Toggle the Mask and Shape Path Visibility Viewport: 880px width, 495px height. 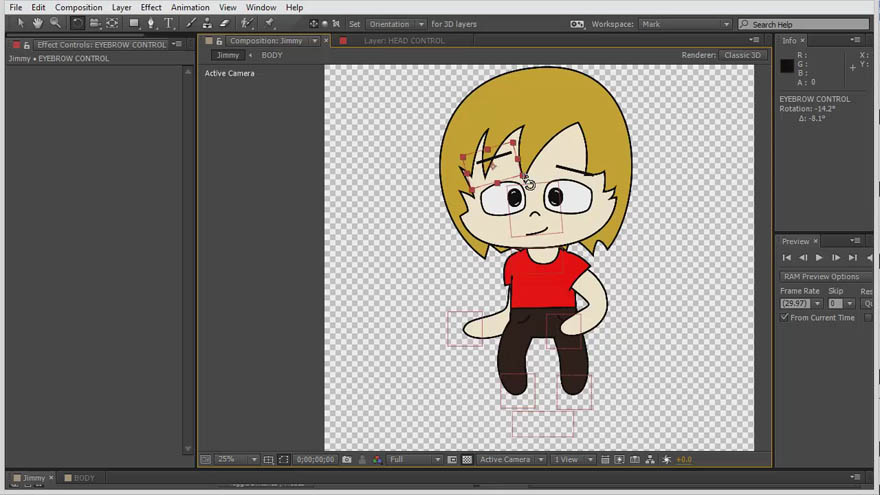tap(284, 460)
